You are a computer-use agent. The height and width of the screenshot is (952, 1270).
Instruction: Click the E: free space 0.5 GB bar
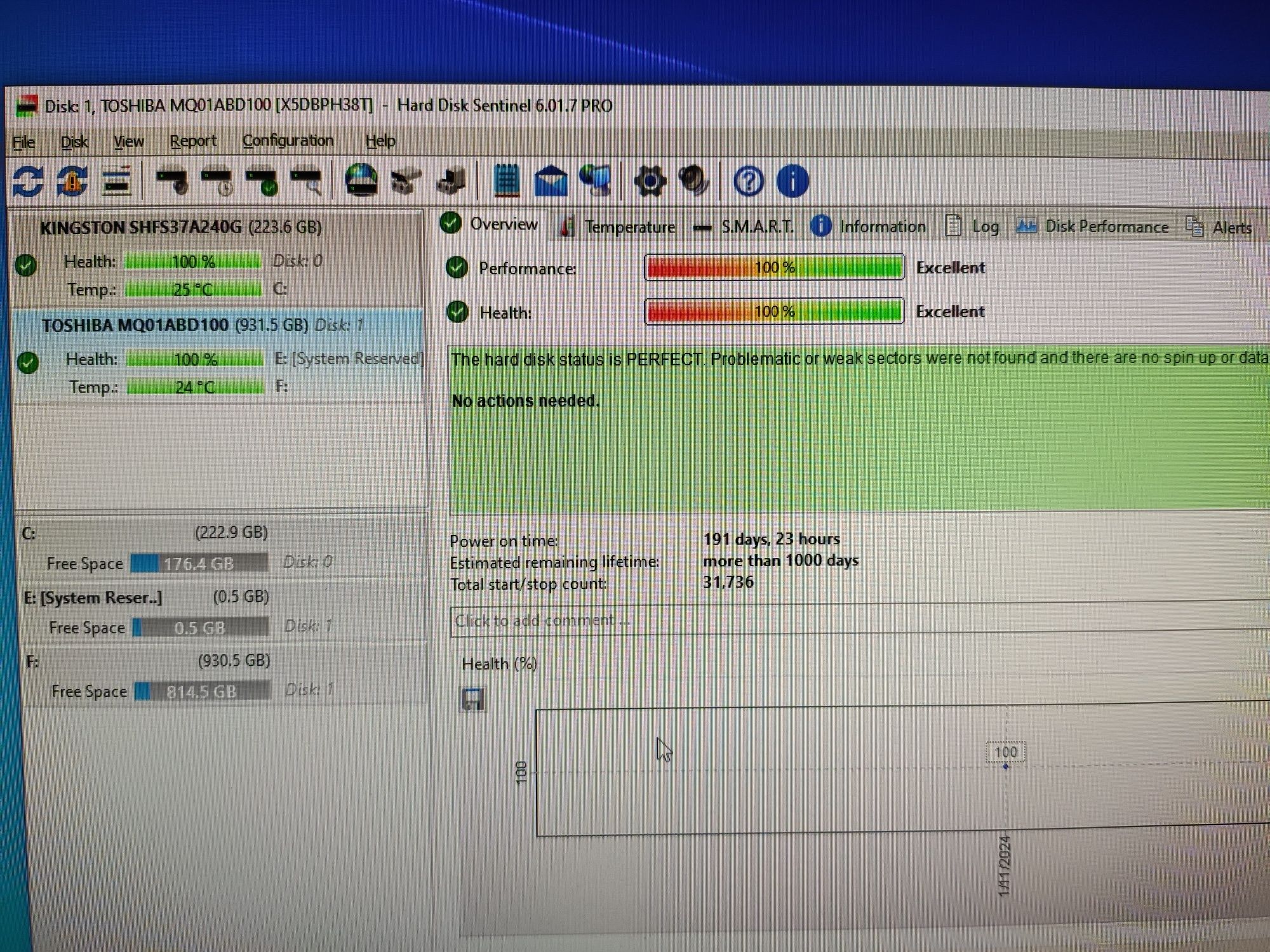coord(201,628)
